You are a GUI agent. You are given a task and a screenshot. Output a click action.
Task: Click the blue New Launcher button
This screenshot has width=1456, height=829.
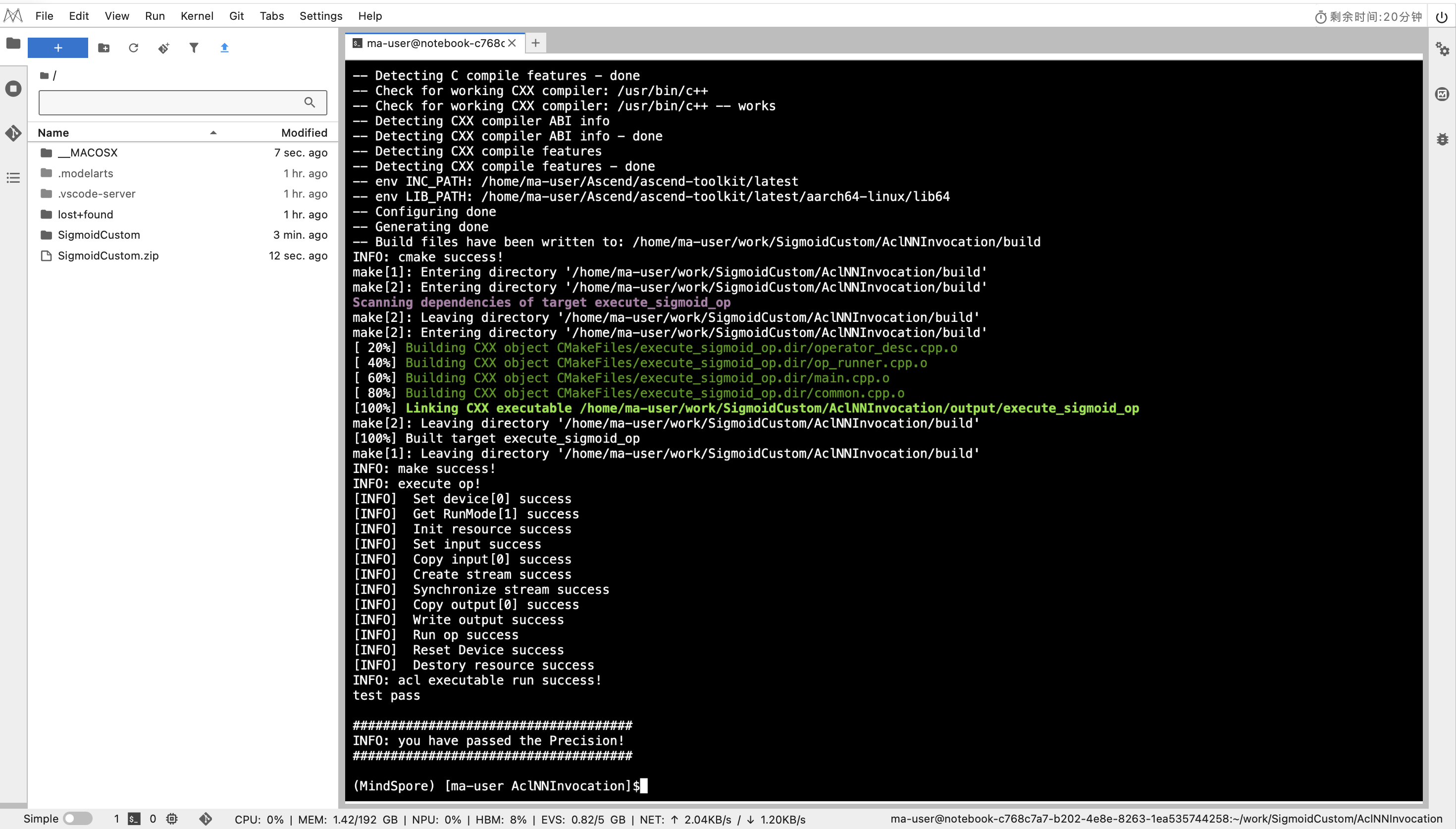pyautogui.click(x=58, y=48)
